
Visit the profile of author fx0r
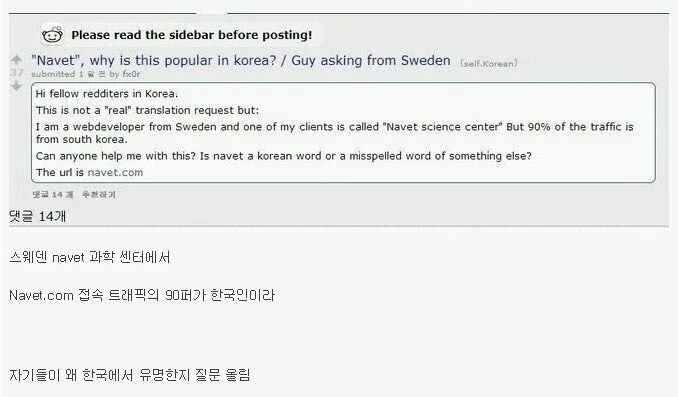131,74
